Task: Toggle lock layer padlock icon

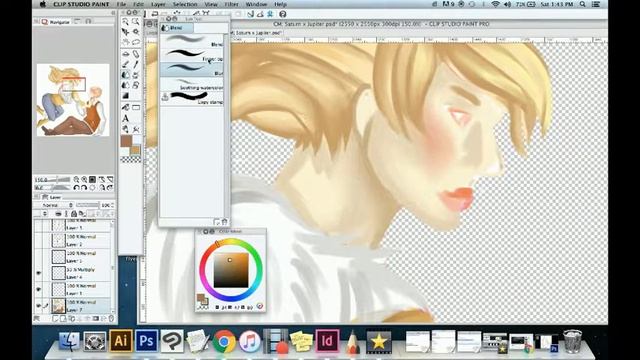Action: [74, 213]
